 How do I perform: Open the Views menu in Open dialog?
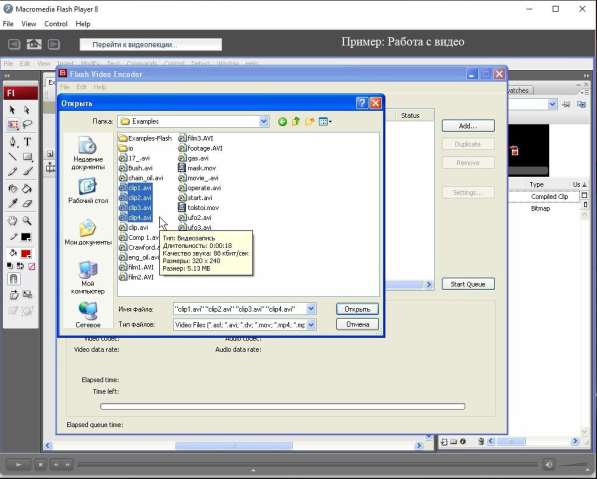pyautogui.click(x=325, y=122)
